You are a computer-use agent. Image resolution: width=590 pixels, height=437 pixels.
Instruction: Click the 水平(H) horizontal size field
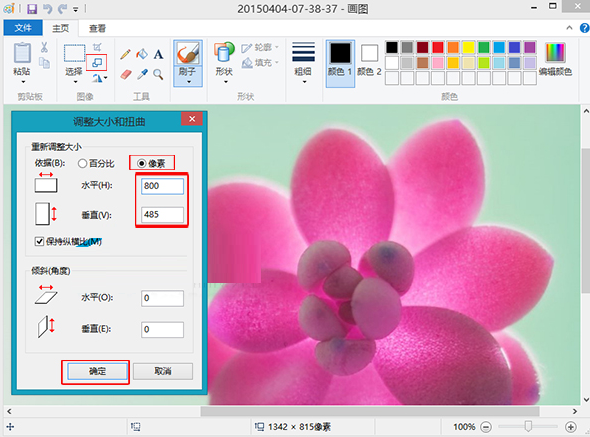tap(163, 186)
